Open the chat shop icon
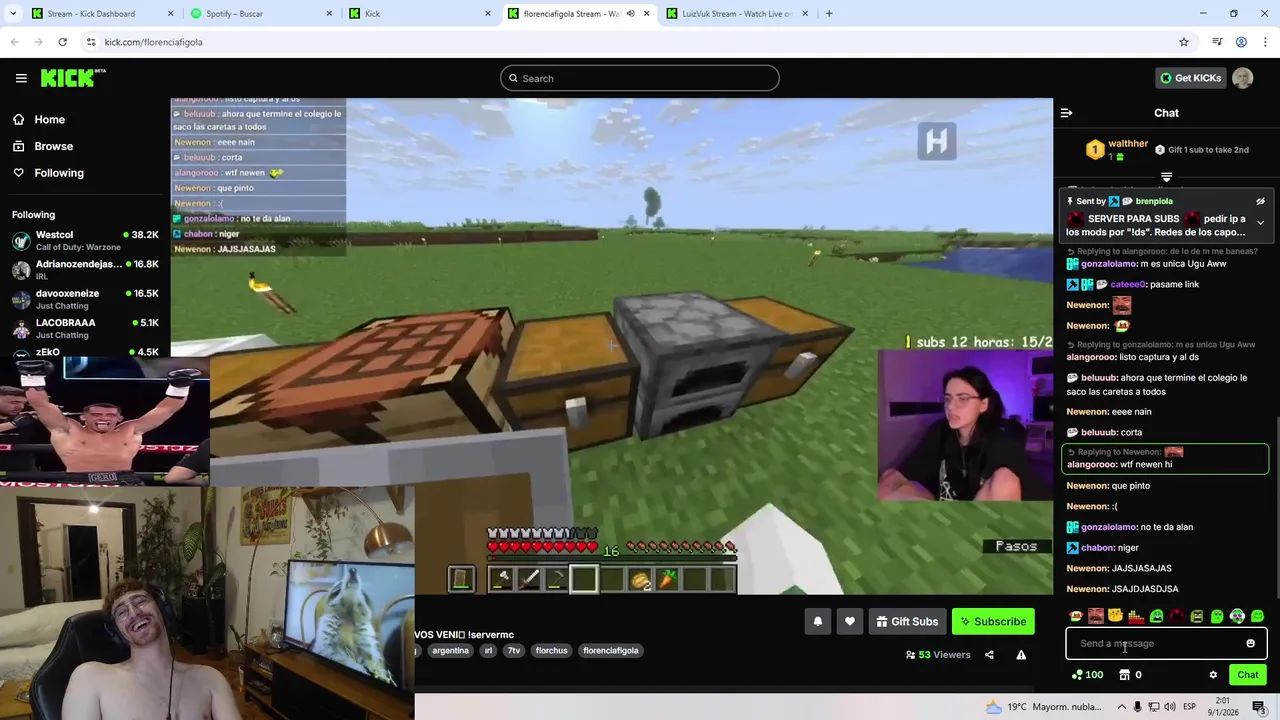The width and height of the screenshot is (1280, 720). click(x=1124, y=675)
